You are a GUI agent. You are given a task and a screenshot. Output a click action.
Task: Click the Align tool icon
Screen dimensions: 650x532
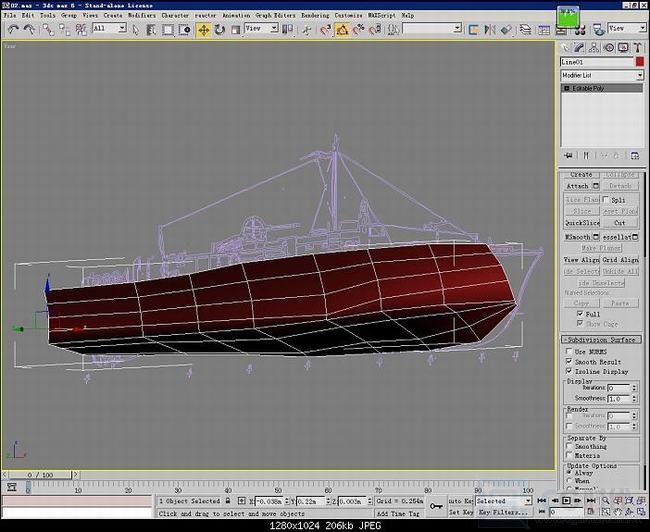tap(506, 29)
